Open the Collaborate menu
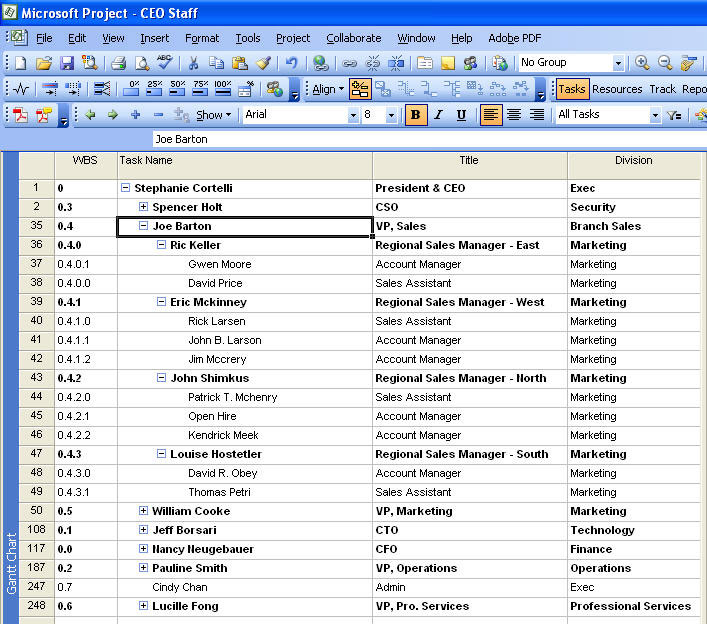 coord(354,38)
